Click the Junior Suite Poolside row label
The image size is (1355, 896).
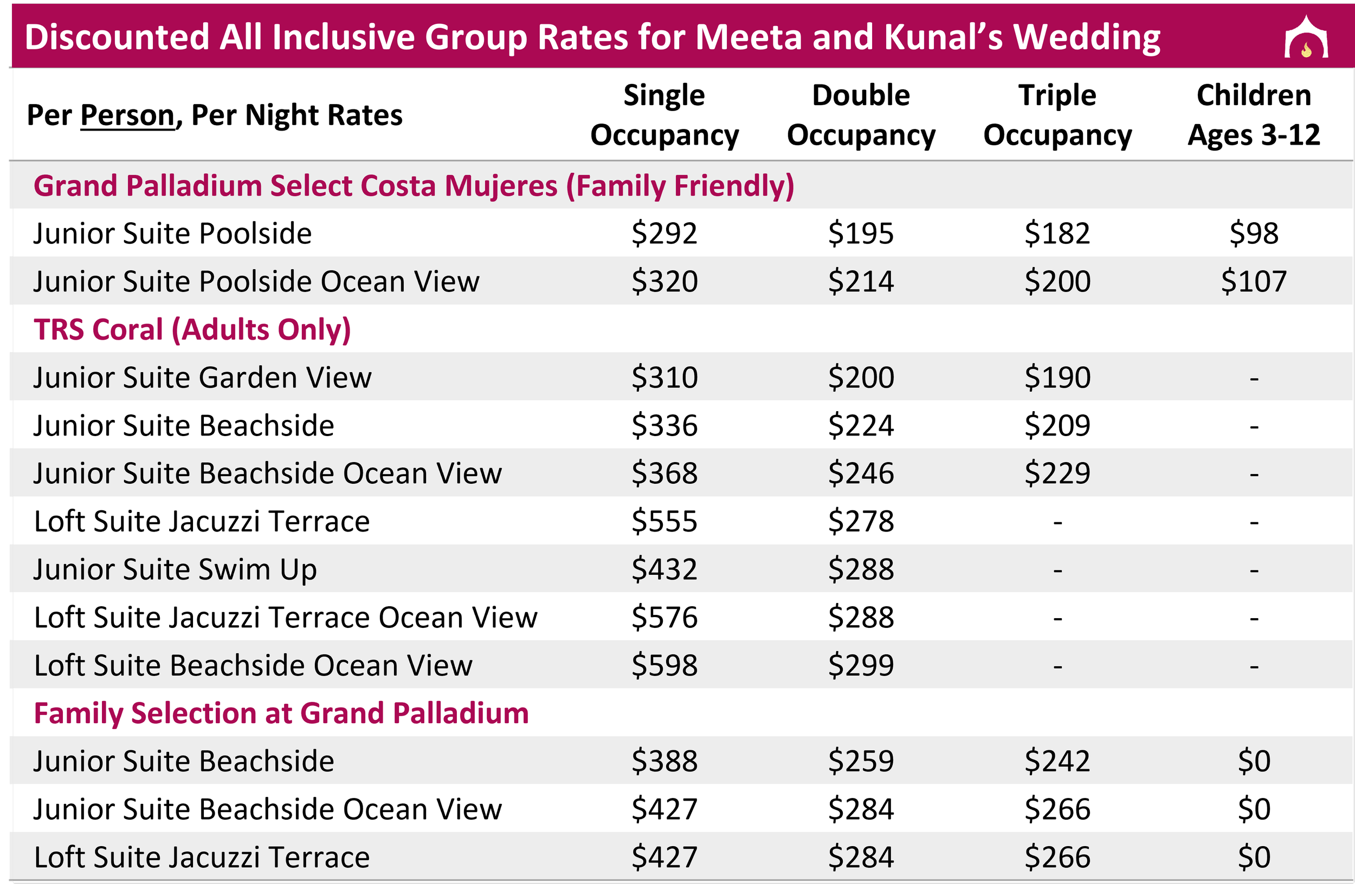(173, 233)
